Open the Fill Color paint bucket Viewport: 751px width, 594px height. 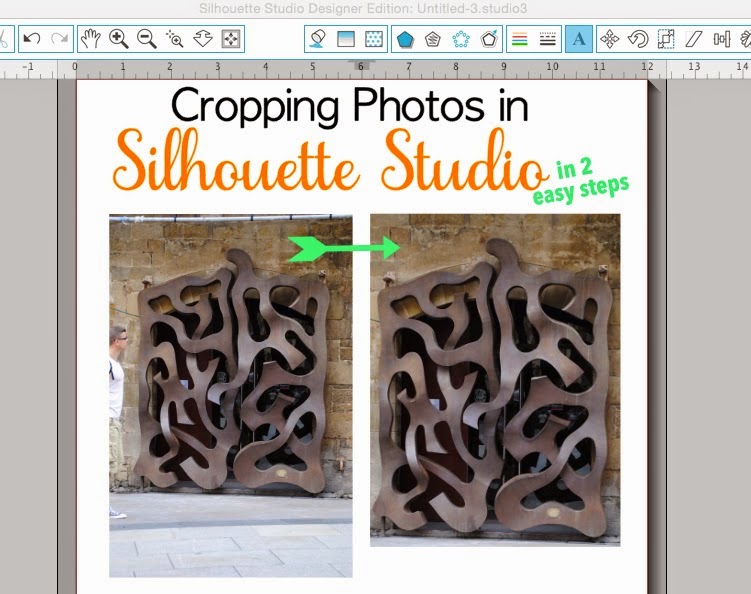[318, 38]
